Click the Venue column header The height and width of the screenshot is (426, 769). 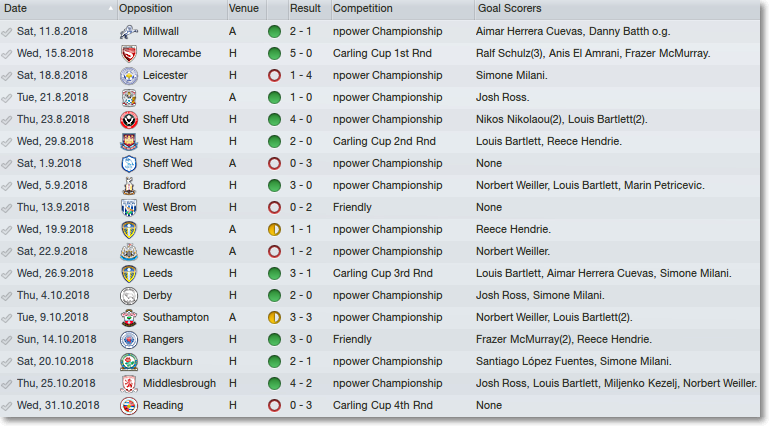coord(247,8)
